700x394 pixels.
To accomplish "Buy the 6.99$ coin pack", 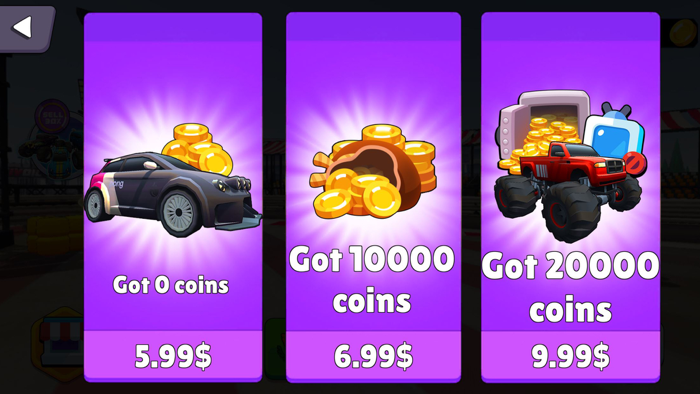I will [373, 356].
